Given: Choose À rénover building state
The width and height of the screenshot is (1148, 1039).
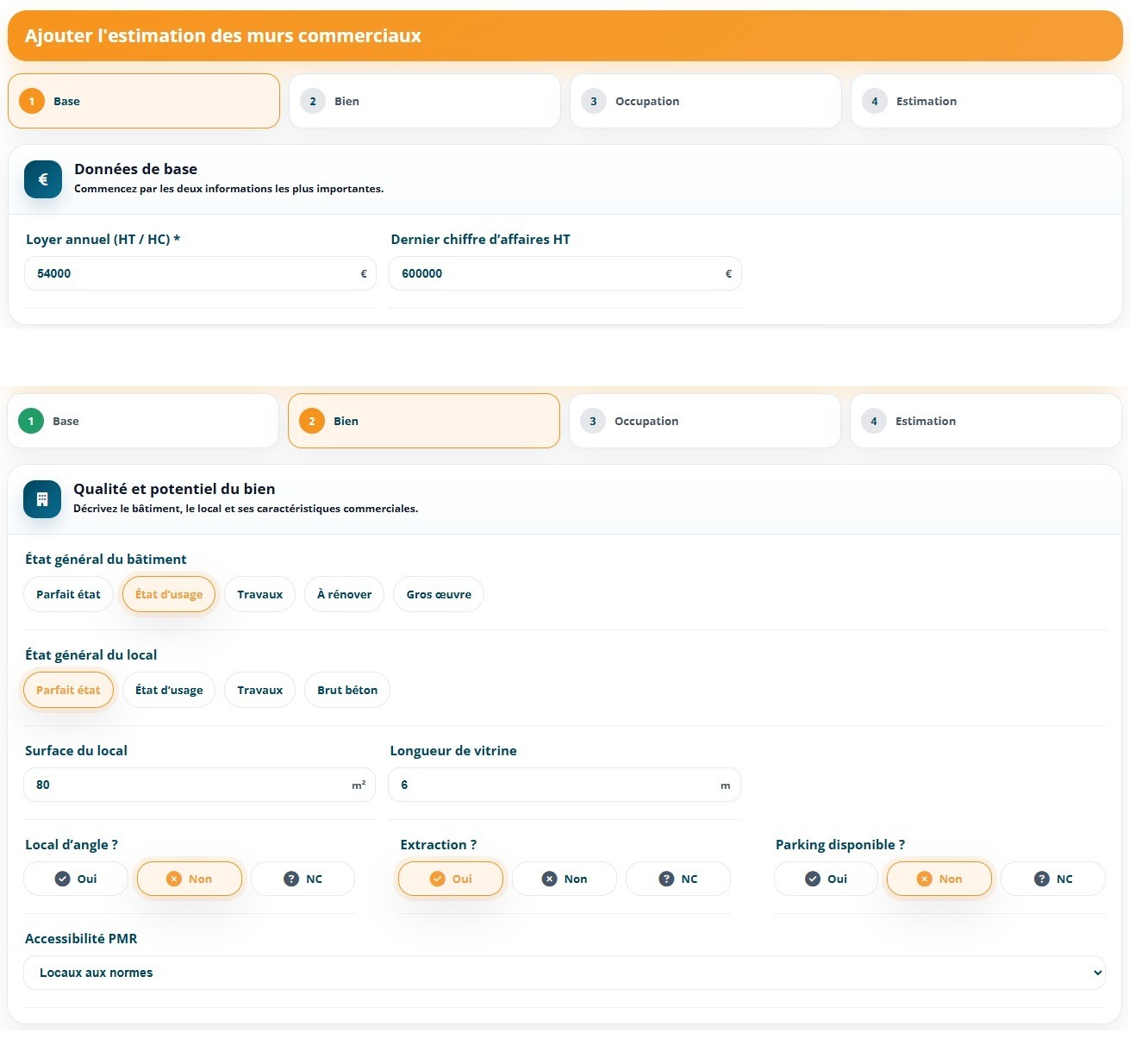Looking at the screenshot, I should click(x=344, y=594).
